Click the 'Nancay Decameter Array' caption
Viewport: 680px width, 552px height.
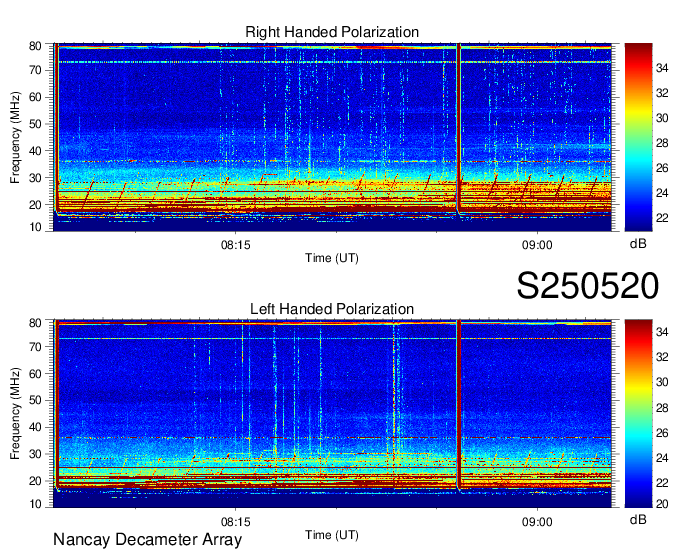point(147,540)
